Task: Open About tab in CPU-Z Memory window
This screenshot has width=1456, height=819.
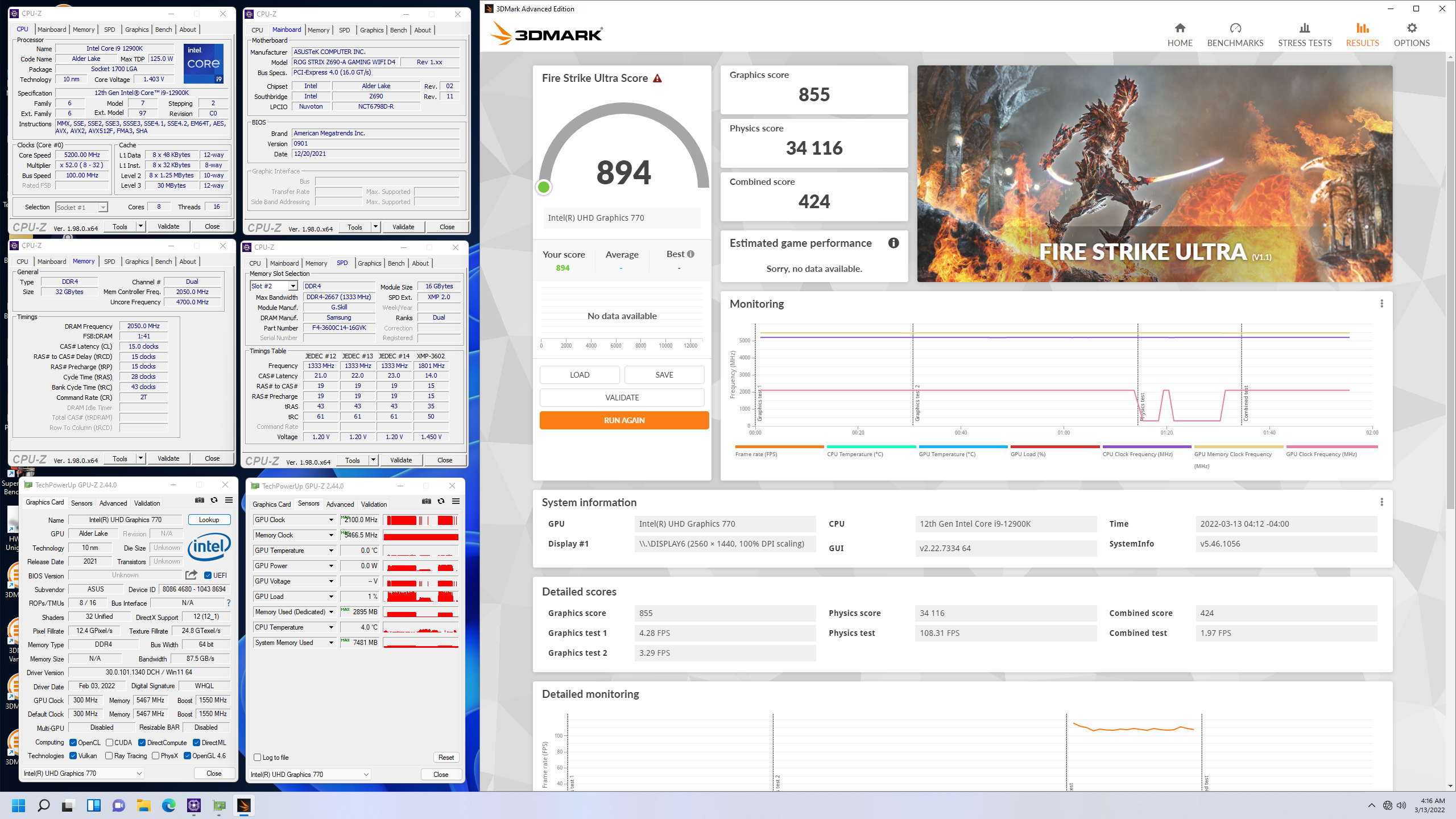Action: [188, 262]
